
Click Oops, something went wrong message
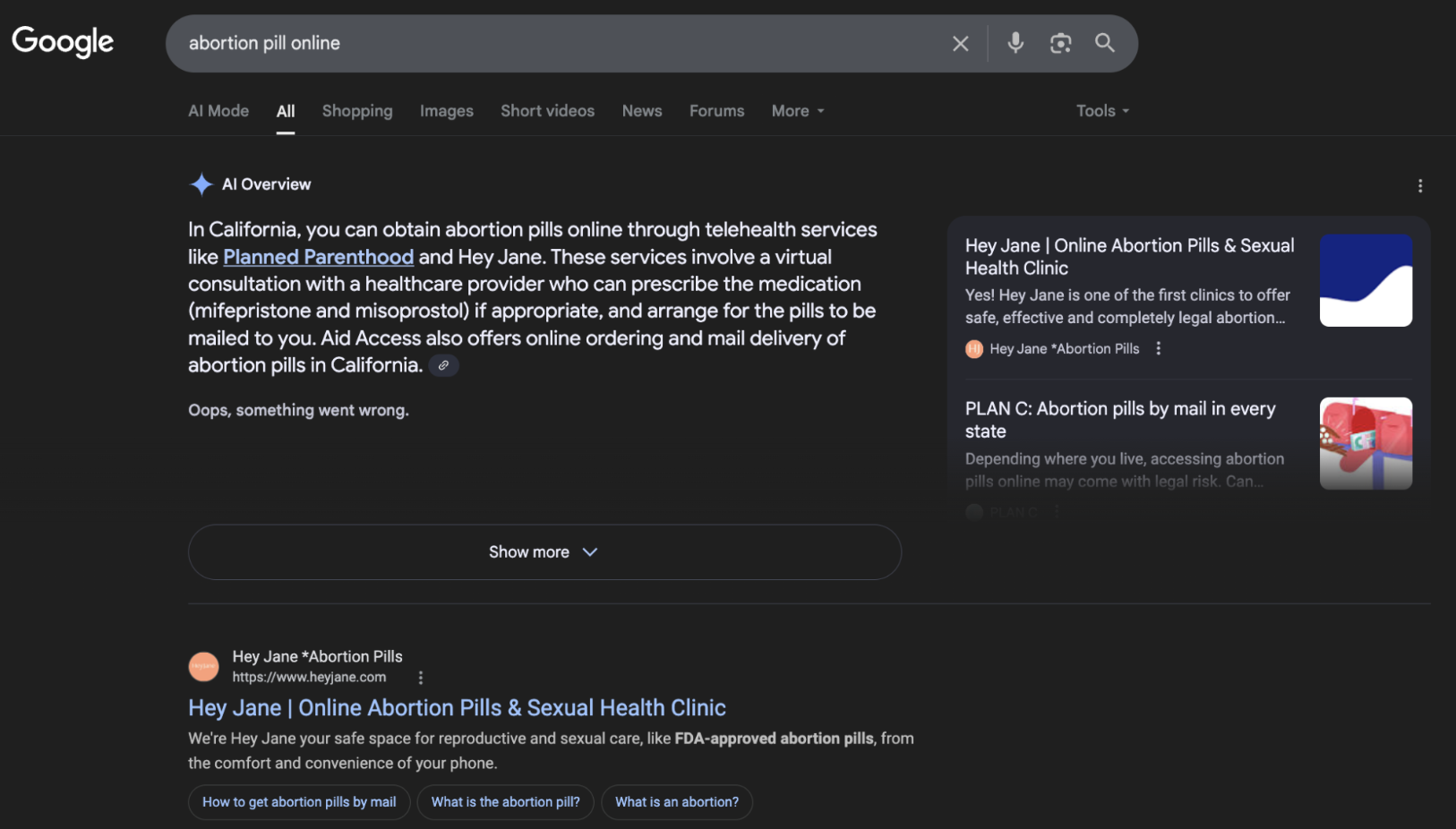[x=298, y=410]
